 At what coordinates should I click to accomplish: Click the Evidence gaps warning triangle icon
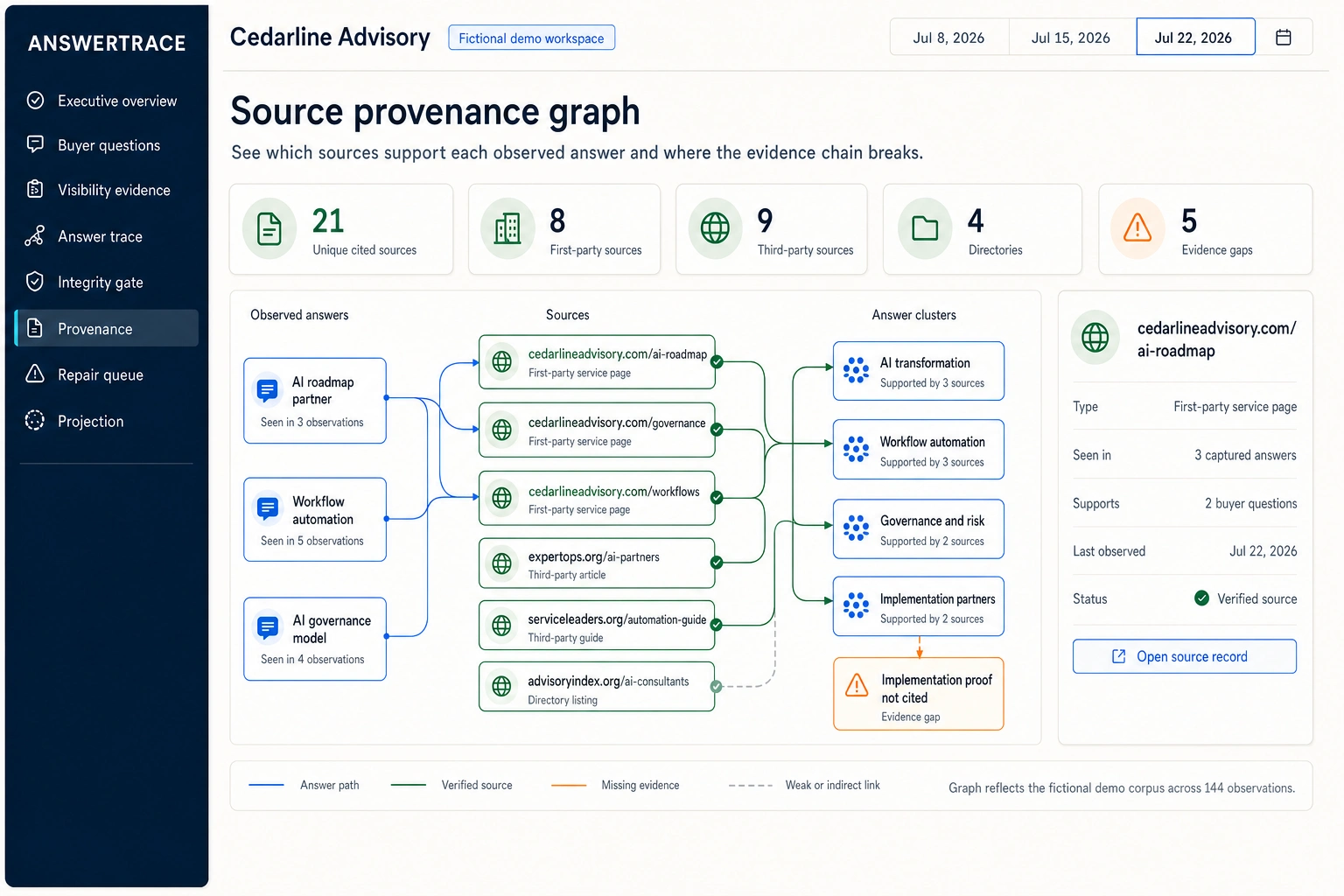[x=1137, y=229]
